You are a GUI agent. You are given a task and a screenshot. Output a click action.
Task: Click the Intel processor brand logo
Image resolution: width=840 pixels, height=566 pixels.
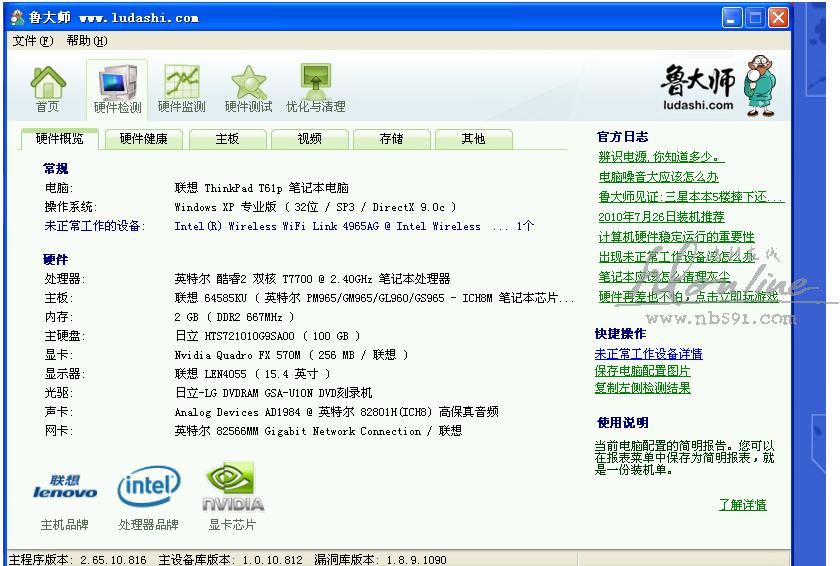pos(149,486)
